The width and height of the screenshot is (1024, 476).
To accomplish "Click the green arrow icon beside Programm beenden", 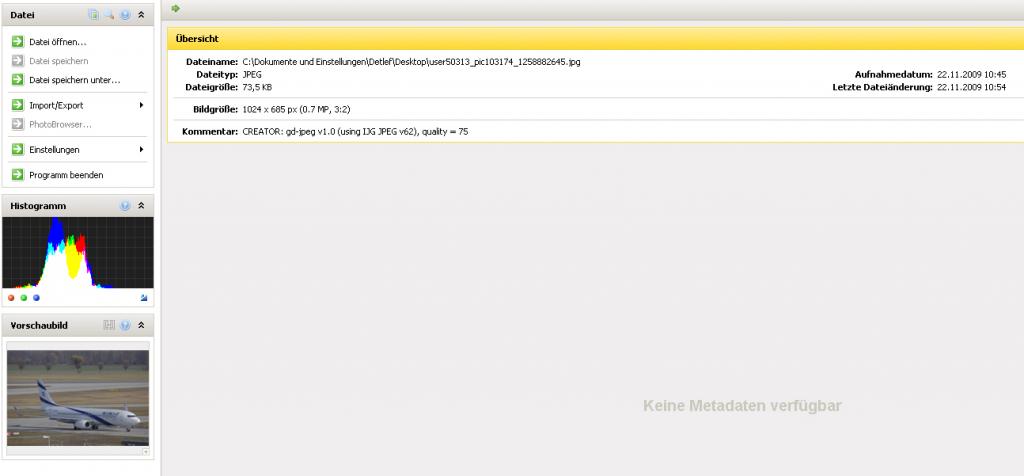I will click(18, 175).
